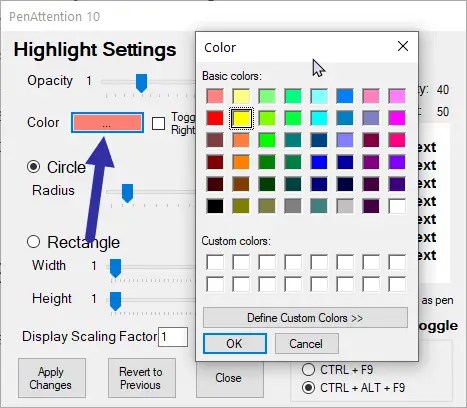Pick the pure red basic color
This screenshot has width=467, height=408.
point(215,118)
